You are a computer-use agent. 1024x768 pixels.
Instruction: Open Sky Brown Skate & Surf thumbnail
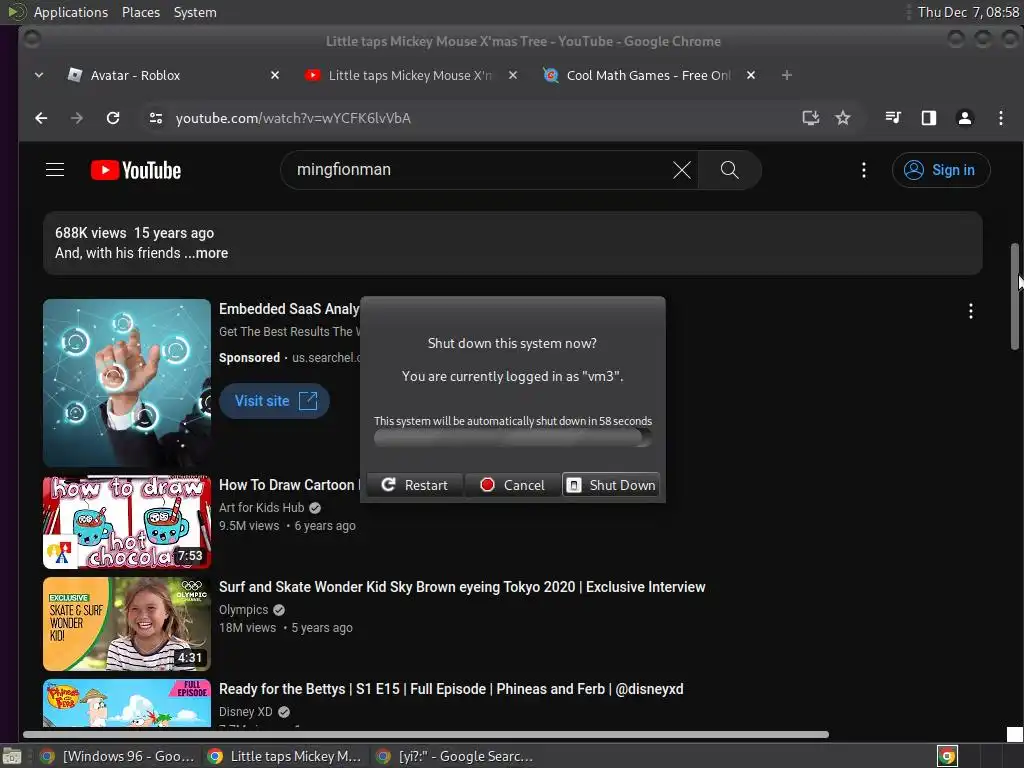pyautogui.click(x=127, y=624)
